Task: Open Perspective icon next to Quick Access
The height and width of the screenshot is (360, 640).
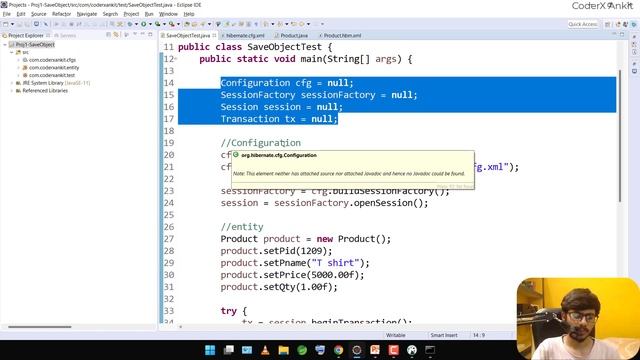Action: point(608,24)
